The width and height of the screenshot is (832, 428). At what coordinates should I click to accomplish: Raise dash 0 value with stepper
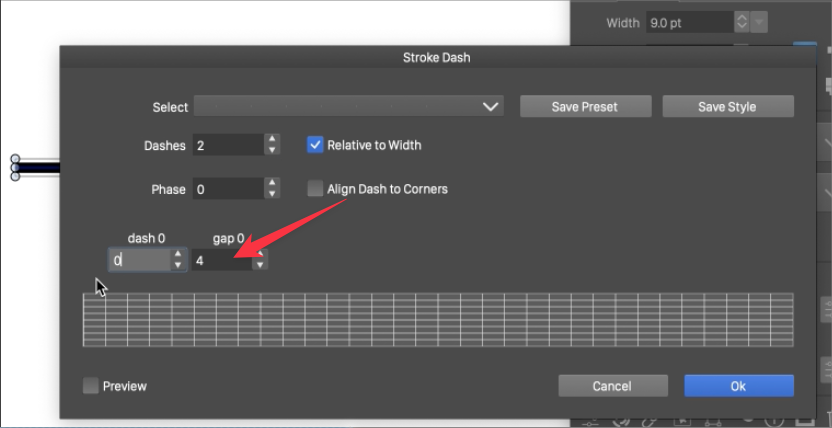(178, 255)
